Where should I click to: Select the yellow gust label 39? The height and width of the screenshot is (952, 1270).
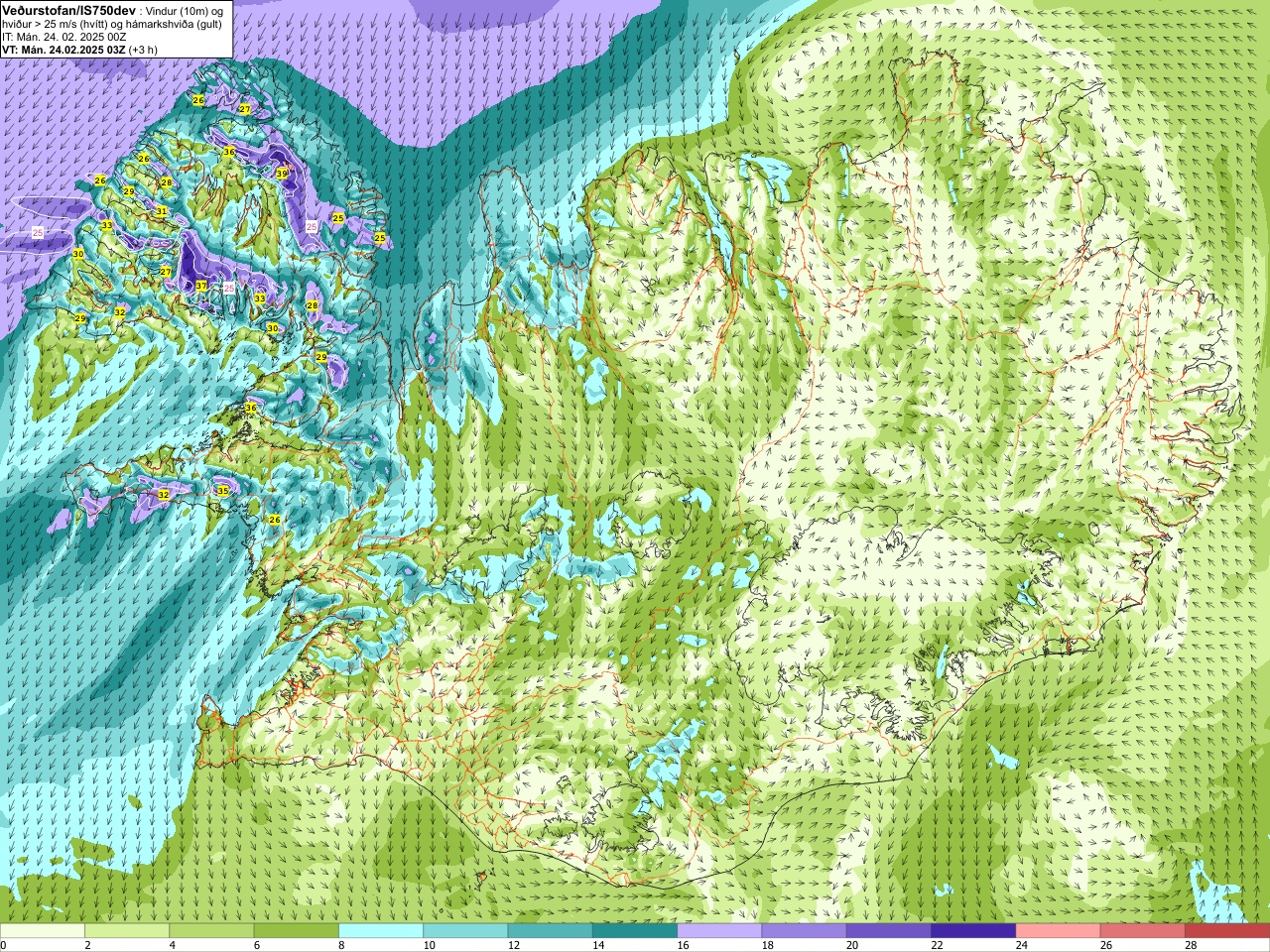pos(282,174)
